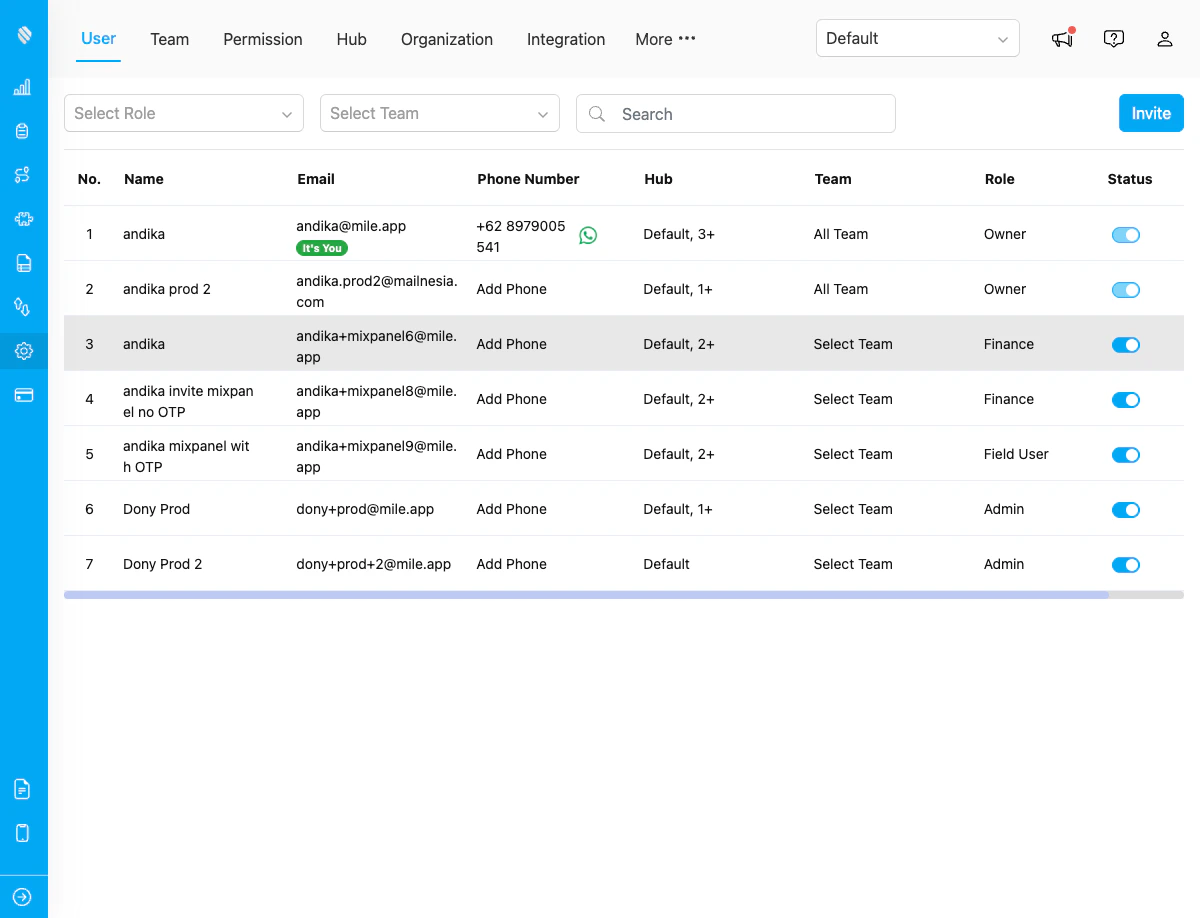Open the user profile icon at top right
Viewport: 1200px width, 918px height.
[x=1165, y=39]
